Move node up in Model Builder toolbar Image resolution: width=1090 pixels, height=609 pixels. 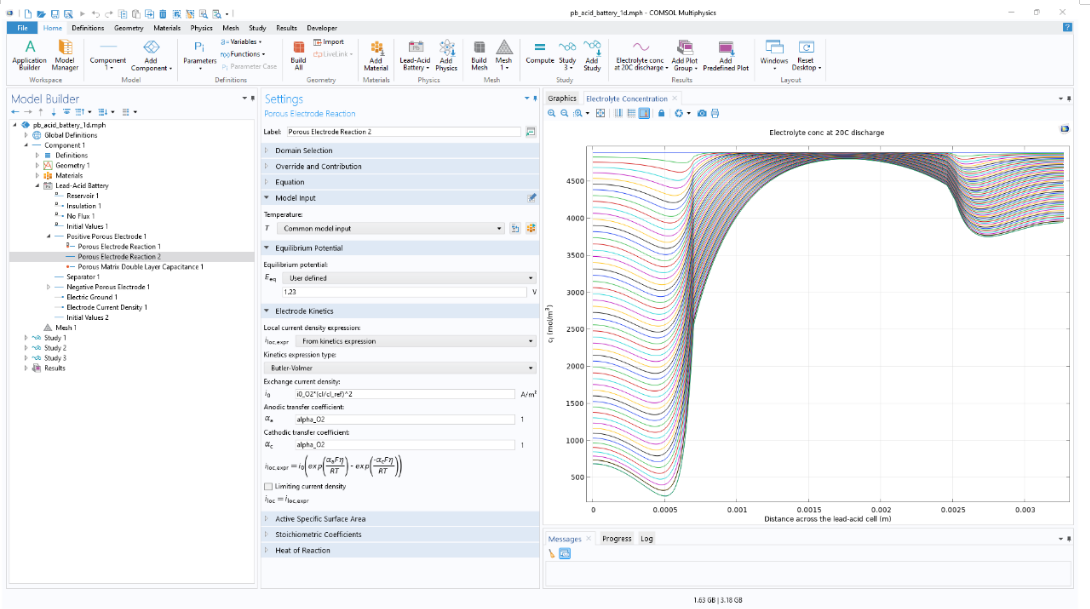pos(41,112)
